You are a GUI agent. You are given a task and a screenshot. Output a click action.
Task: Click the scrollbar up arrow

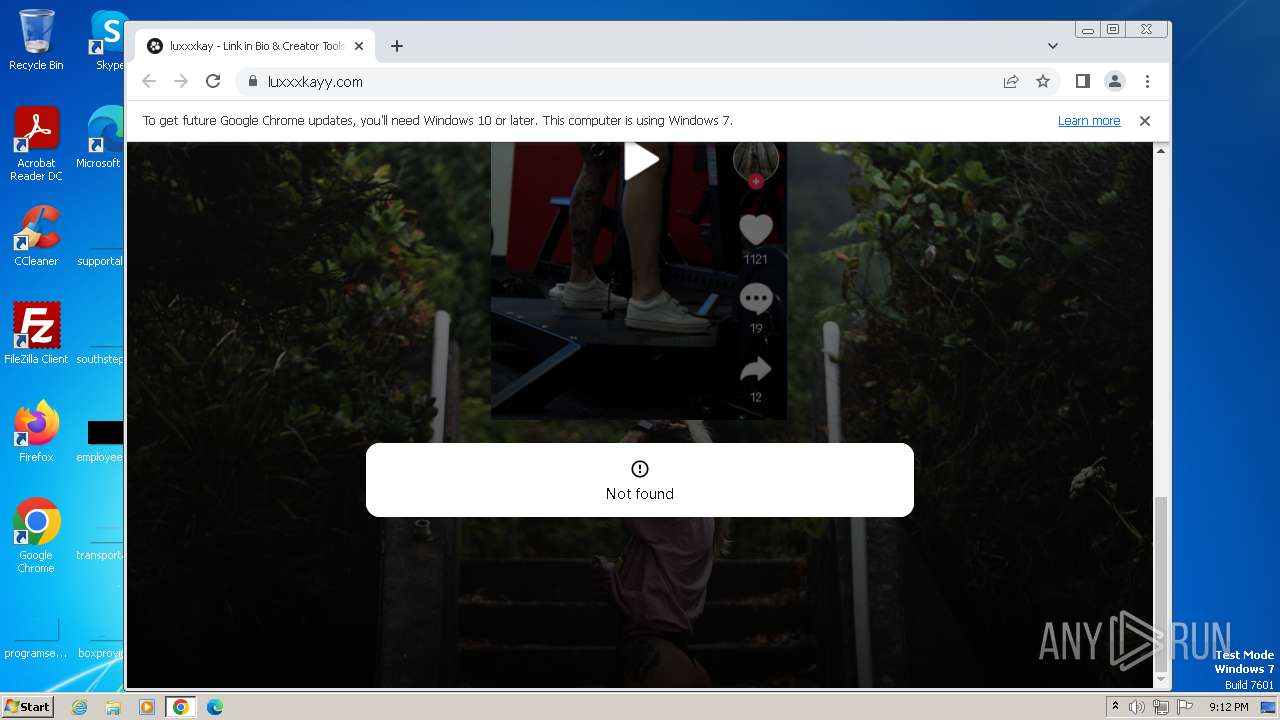1161,150
